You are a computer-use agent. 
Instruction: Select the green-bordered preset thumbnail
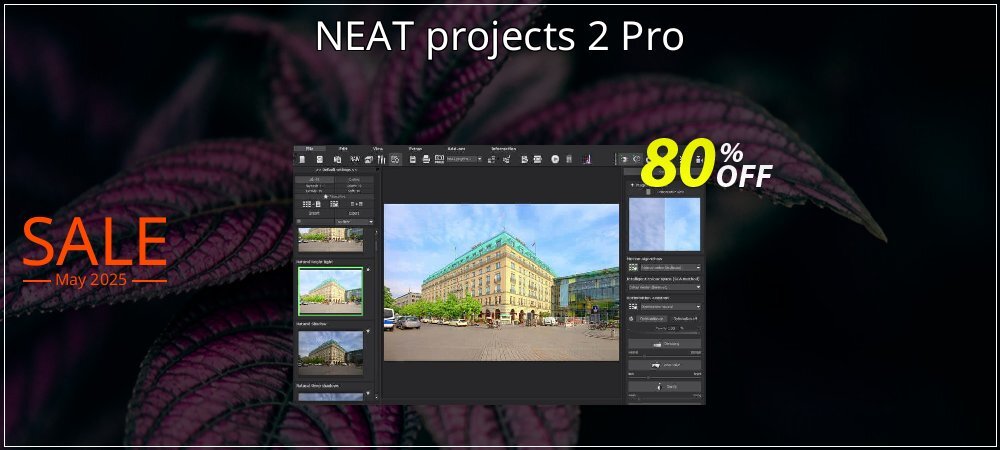point(330,291)
